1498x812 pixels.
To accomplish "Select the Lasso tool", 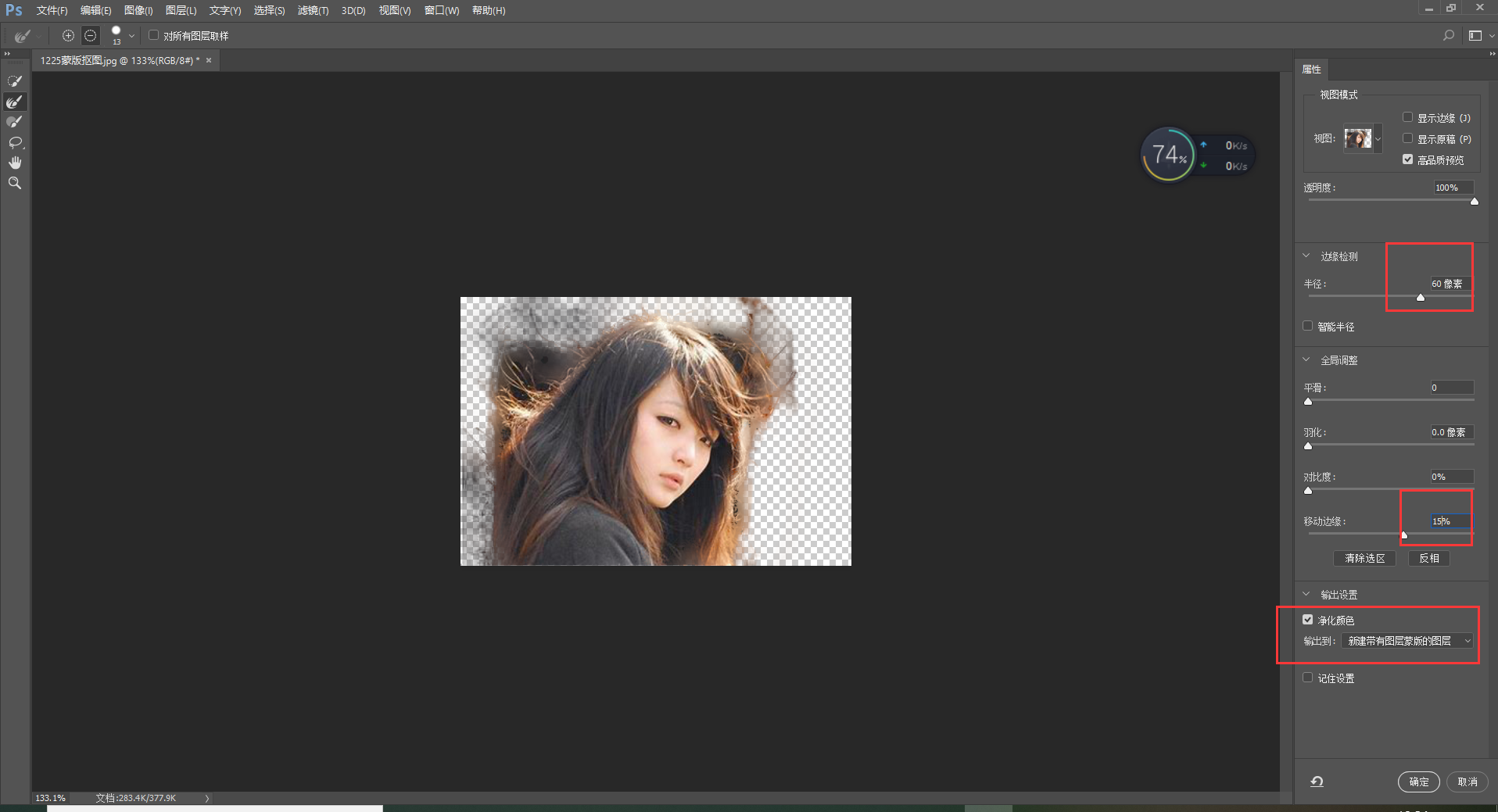I will click(15, 142).
